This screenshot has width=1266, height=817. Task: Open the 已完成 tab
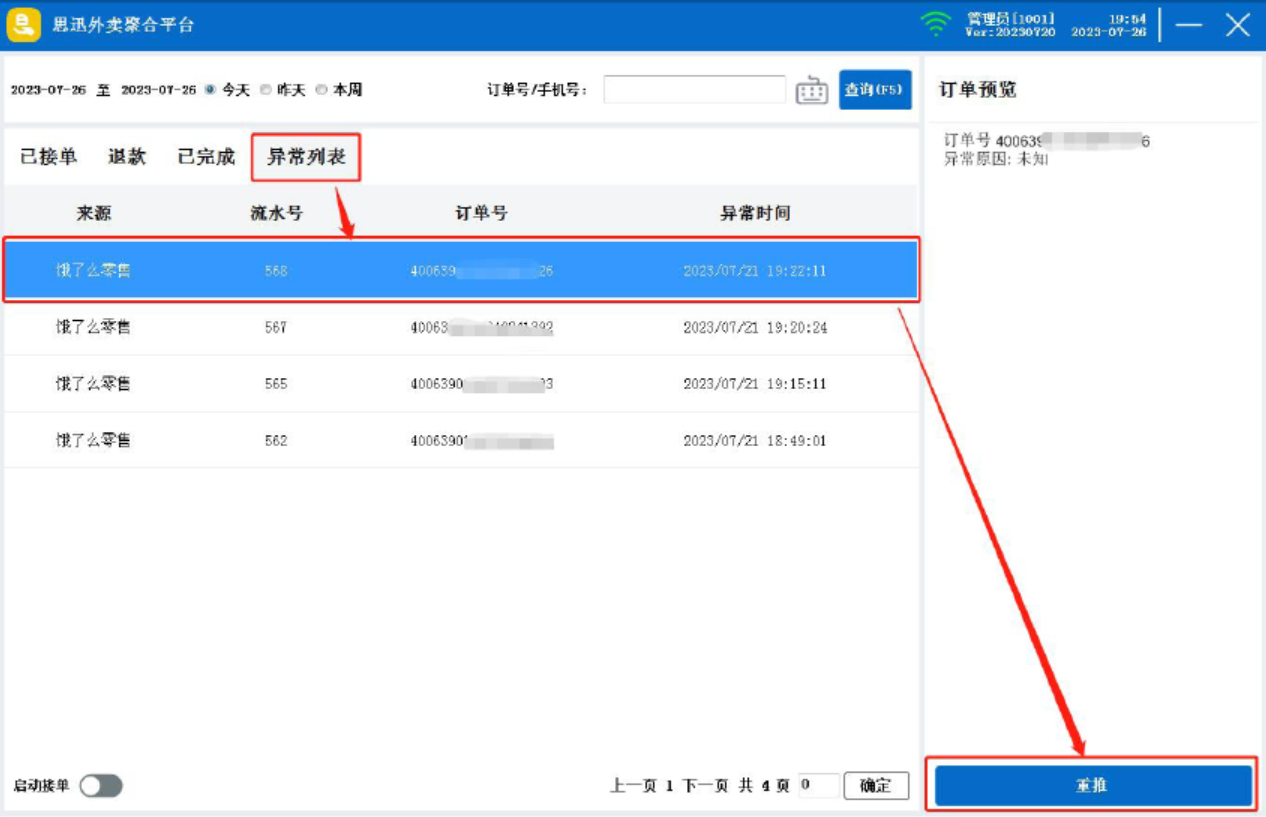[206, 157]
